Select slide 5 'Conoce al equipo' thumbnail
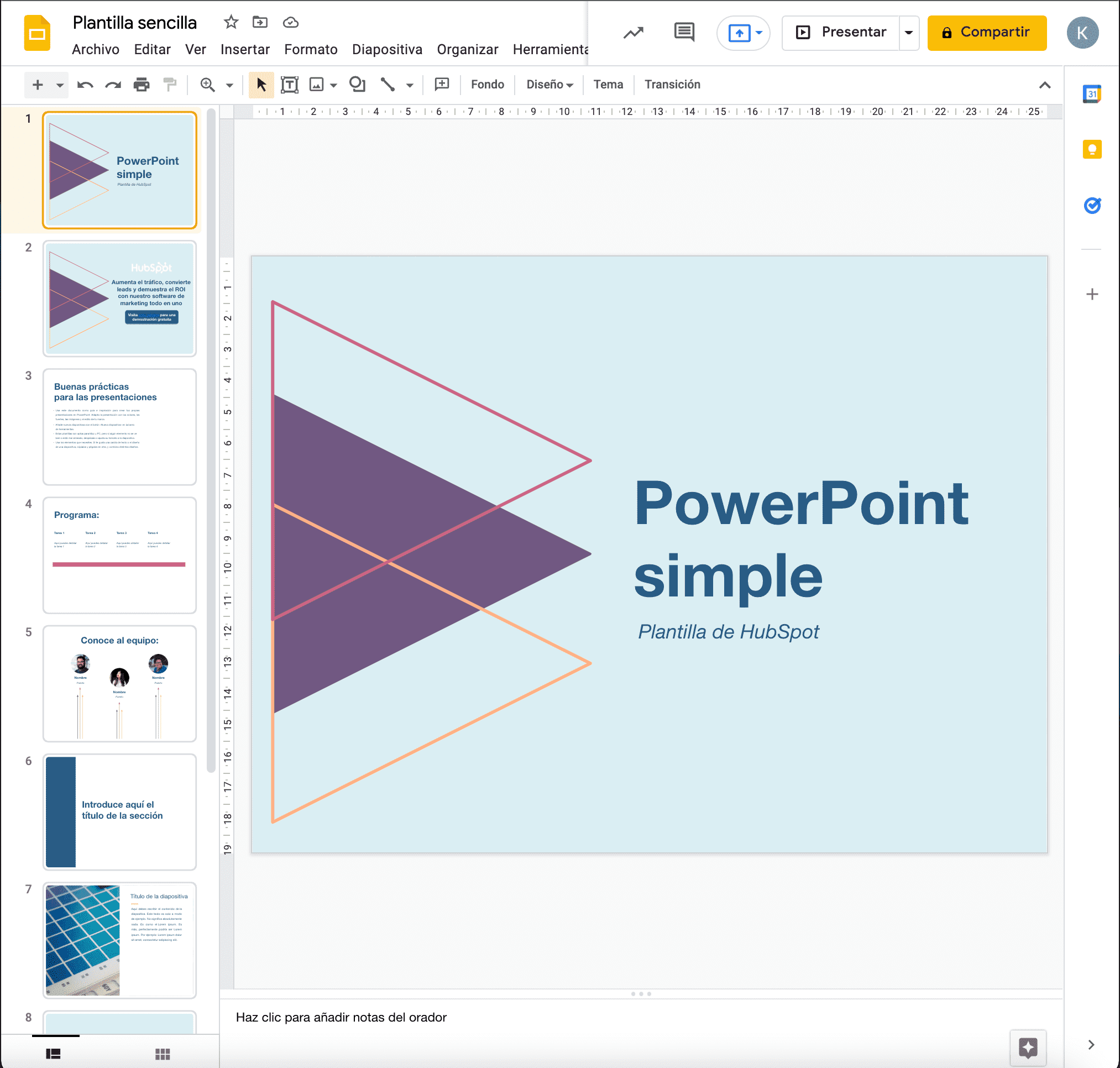Viewport: 1120px width, 1068px height. (x=119, y=684)
